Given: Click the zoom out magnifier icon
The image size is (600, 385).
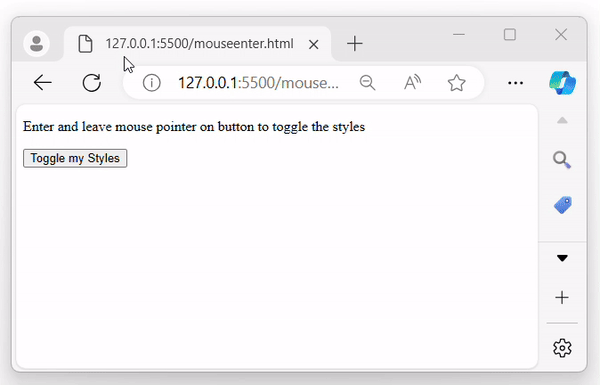Looking at the screenshot, I should 367,83.
